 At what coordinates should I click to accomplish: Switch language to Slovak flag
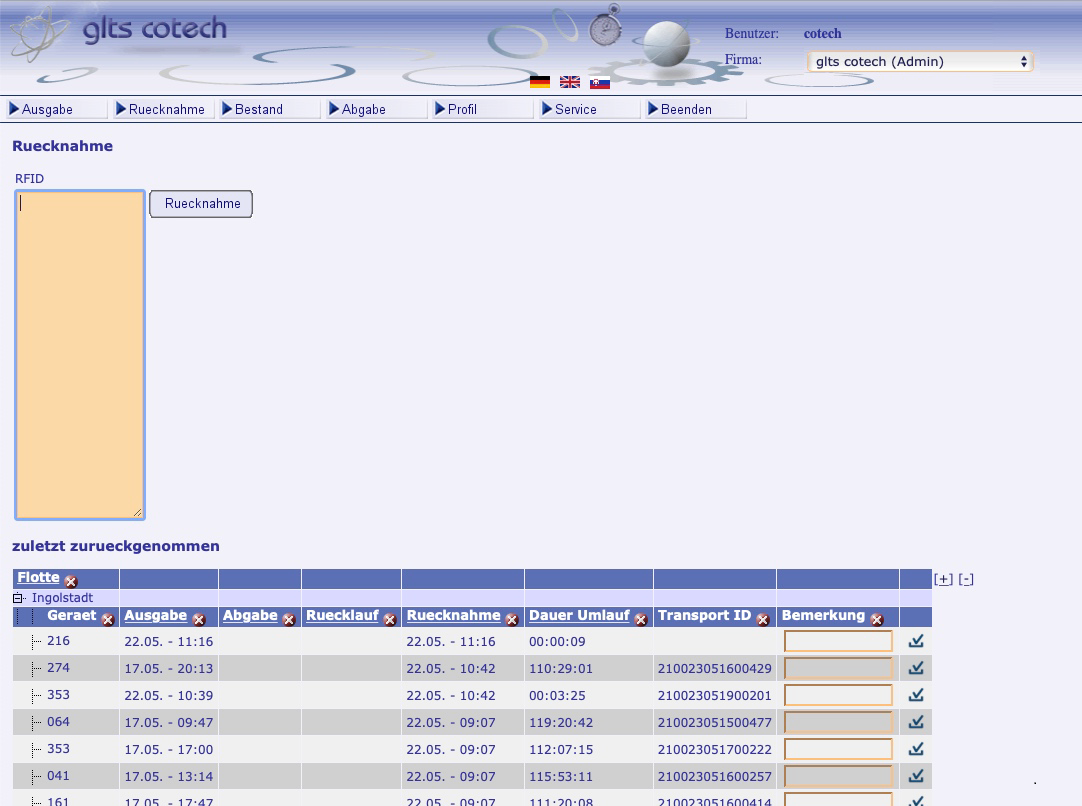coord(600,83)
